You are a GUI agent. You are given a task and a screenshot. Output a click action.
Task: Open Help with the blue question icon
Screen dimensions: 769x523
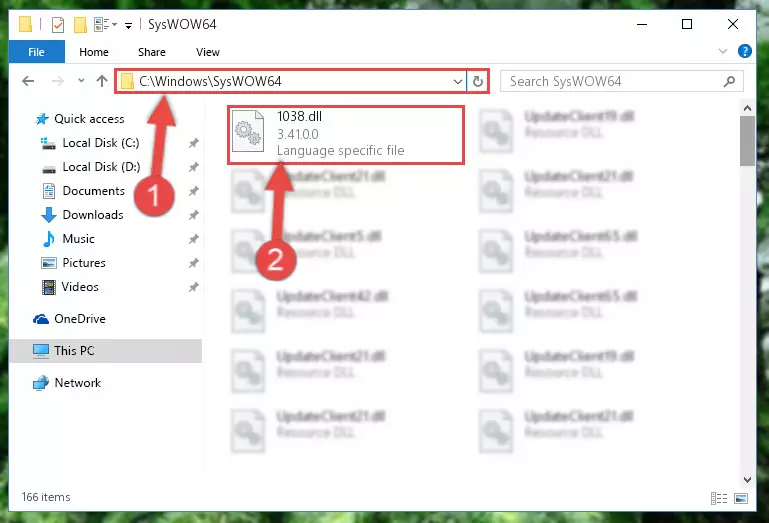[x=744, y=51]
